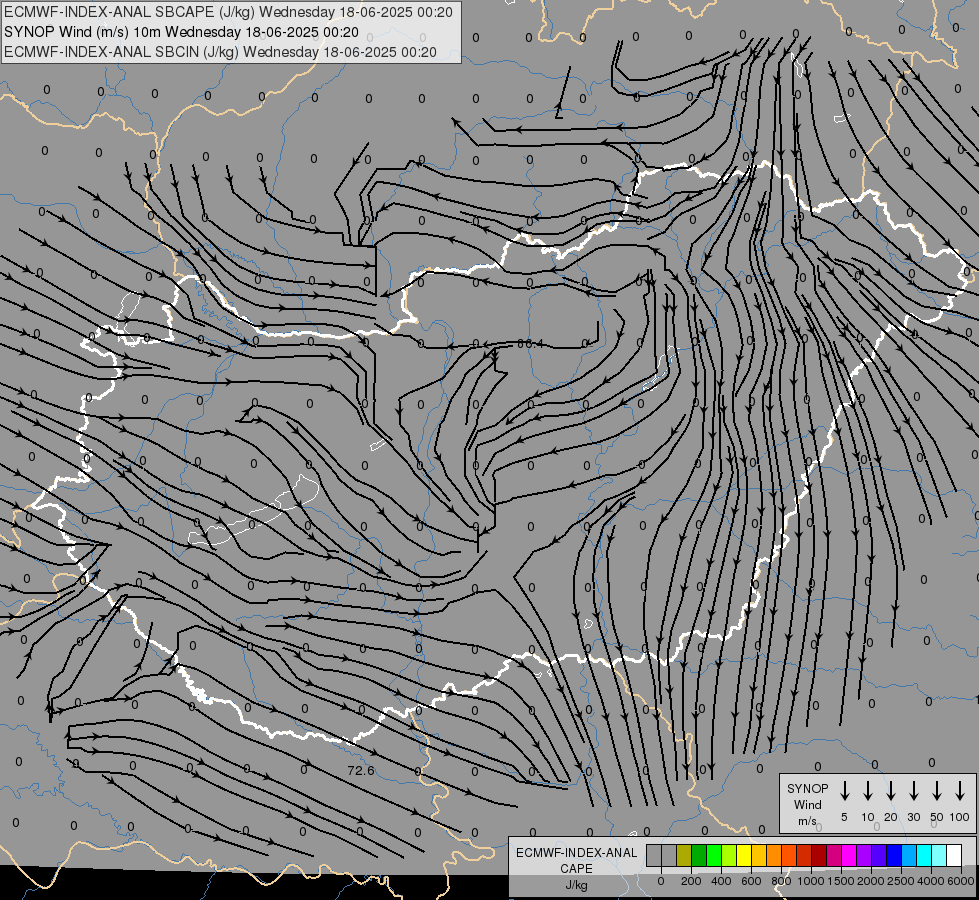The width and height of the screenshot is (979, 900).
Task: Click the 66.4 value on the map
Action: (x=531, y=344)
